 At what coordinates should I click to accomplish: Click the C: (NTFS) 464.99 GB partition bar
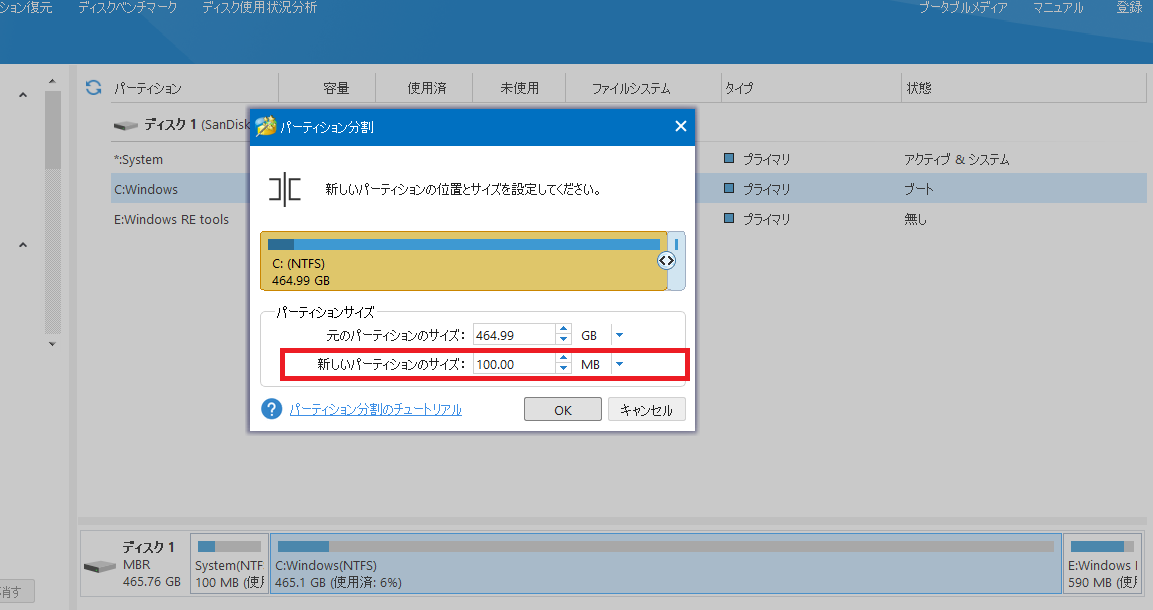463,261
